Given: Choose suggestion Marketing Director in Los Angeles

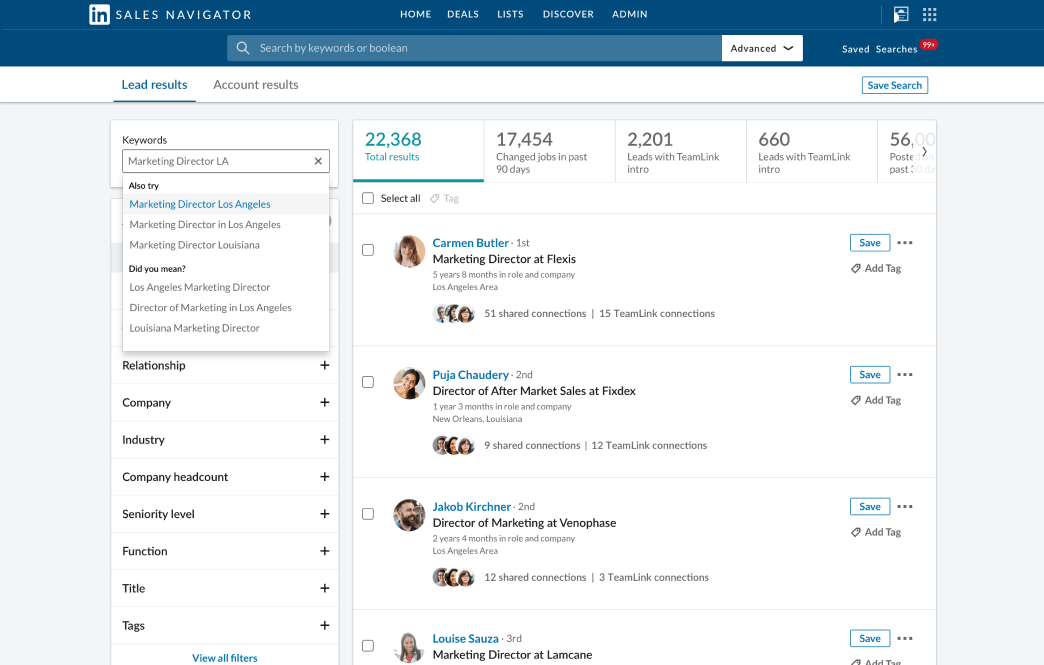Looking at the screenshot, I should coord(226,224).
